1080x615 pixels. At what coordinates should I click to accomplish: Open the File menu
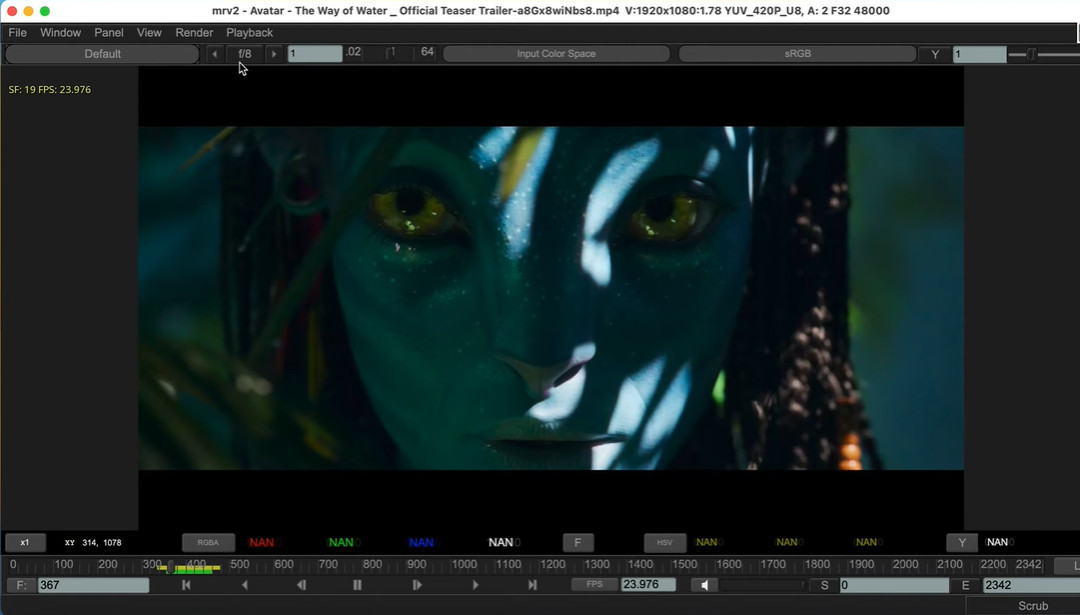point(17,32)
